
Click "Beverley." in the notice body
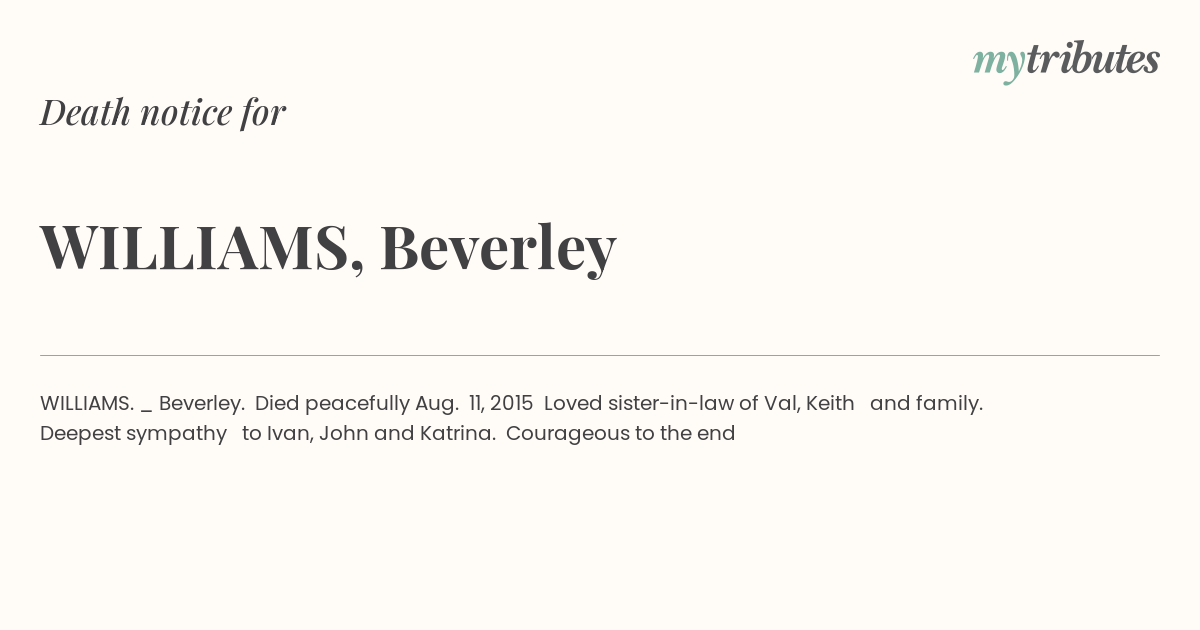(x=202, y=404)
